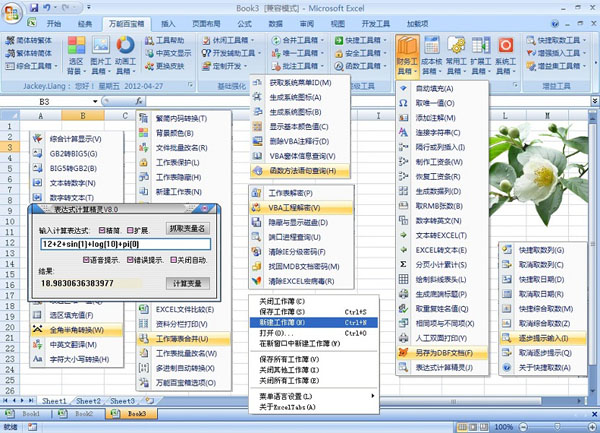Expand the 财务工具箱 dropdown
This screenshot has width=600, height=433.
click(416, 72)
